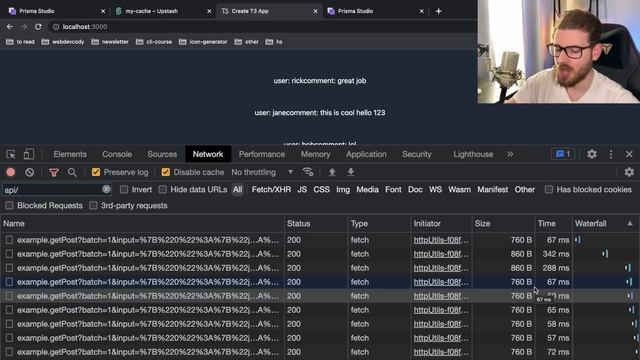640x360 pixels.
Task: Stop recording network log
Action: 11,172
